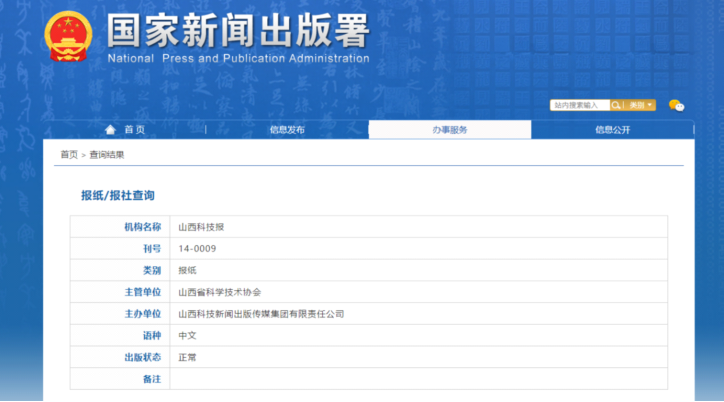The width and height of the screenshot is (724, 402).
Task: Click the 报纸 category value
Action: [187, 270]
